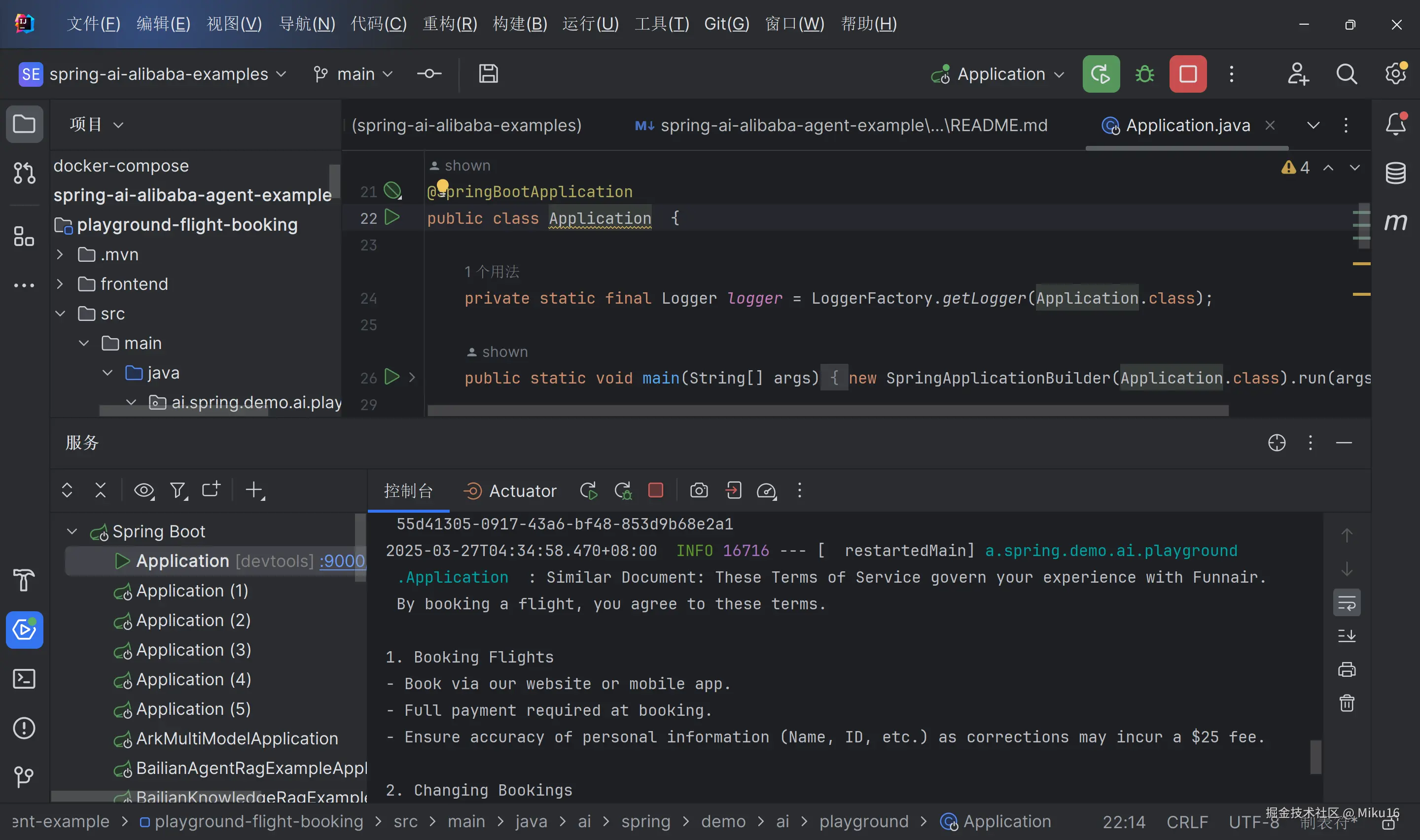Open the Commit tool window icon
The image size is (1420, 840).
(24, 173)
